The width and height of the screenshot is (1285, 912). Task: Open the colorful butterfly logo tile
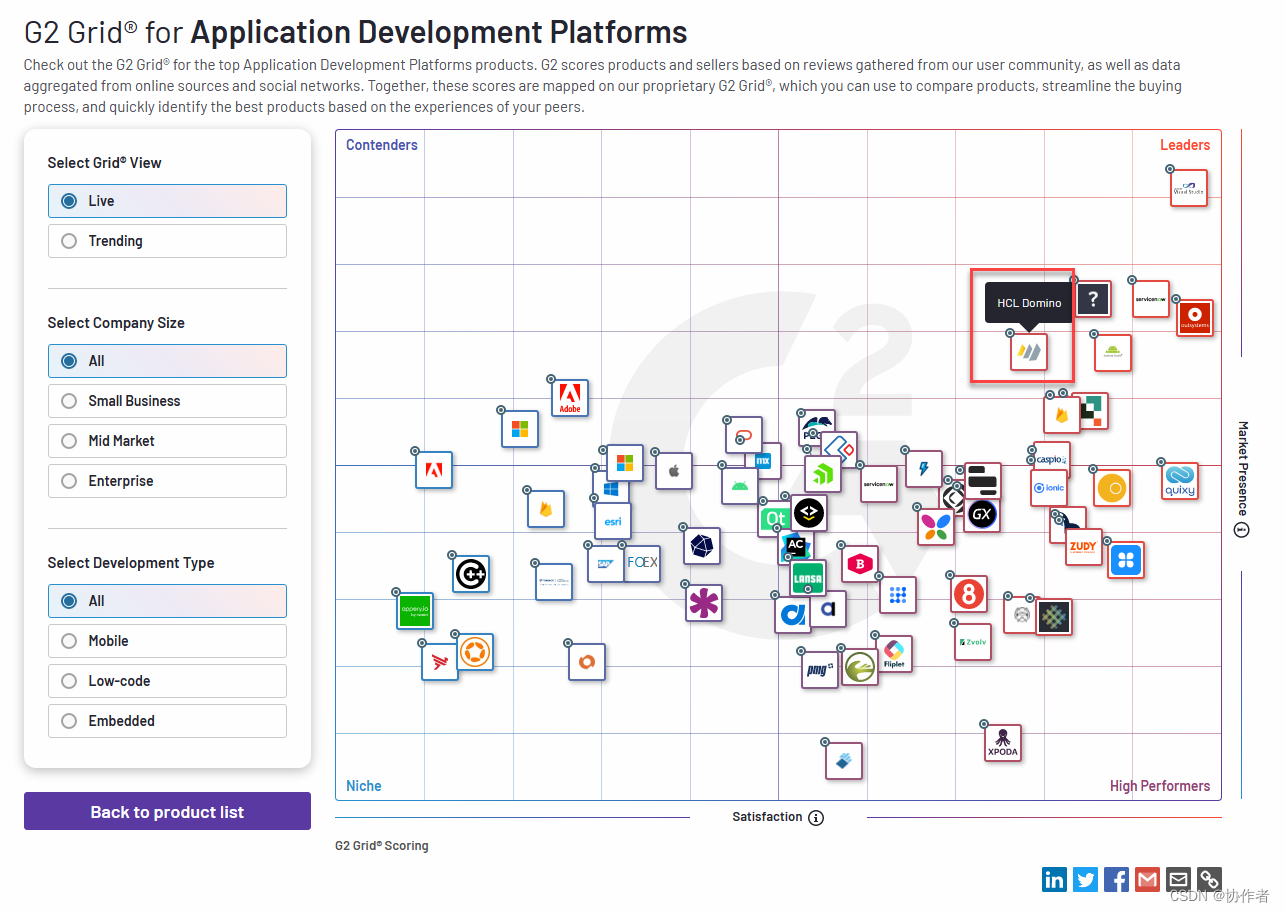tap(936, 526)
